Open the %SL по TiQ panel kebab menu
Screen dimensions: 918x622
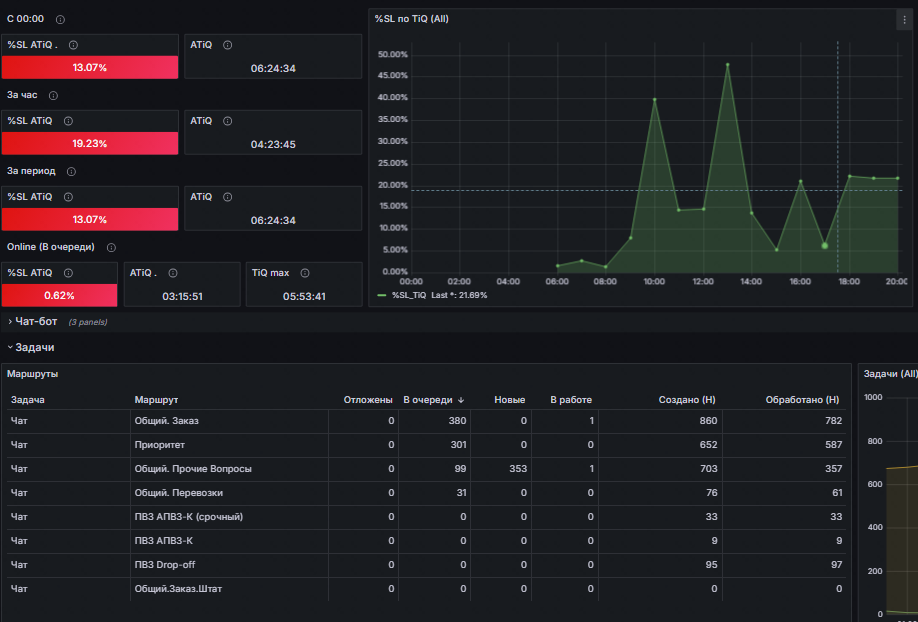[905, 19]
